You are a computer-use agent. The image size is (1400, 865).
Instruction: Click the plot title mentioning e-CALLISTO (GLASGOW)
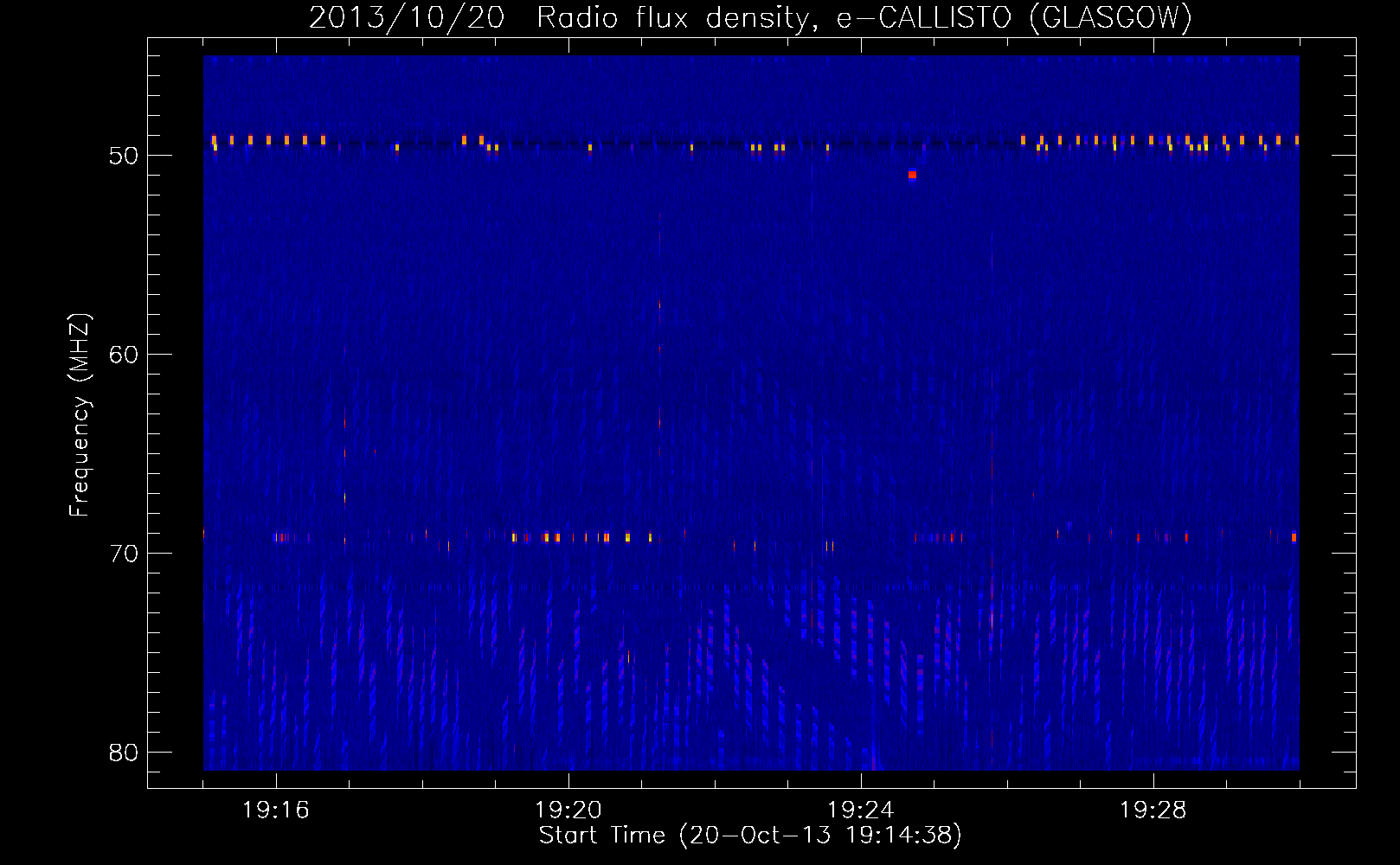[x=750, y=17]
